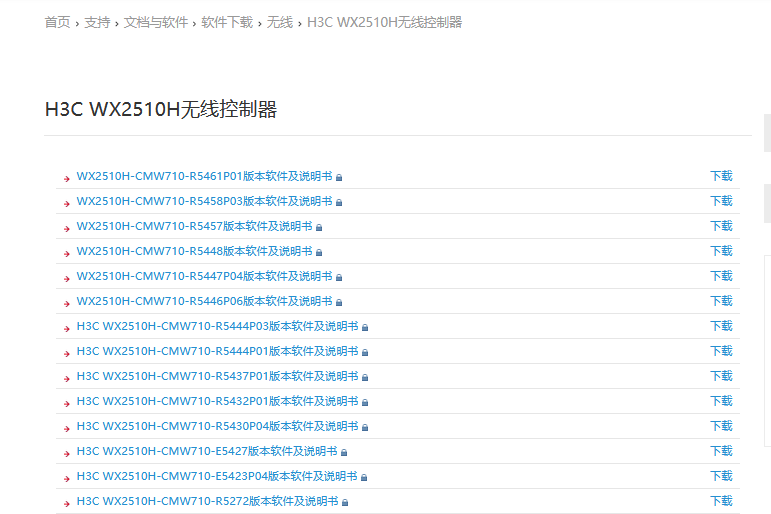Viewport: 771px width, 514px height.
Task: Click 下载 for R5461P01 version
Action: tap(721, 176)
